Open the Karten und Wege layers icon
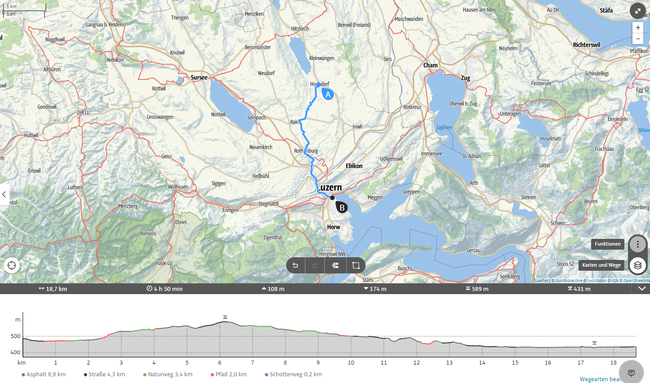650x383 pixels. 638,265
